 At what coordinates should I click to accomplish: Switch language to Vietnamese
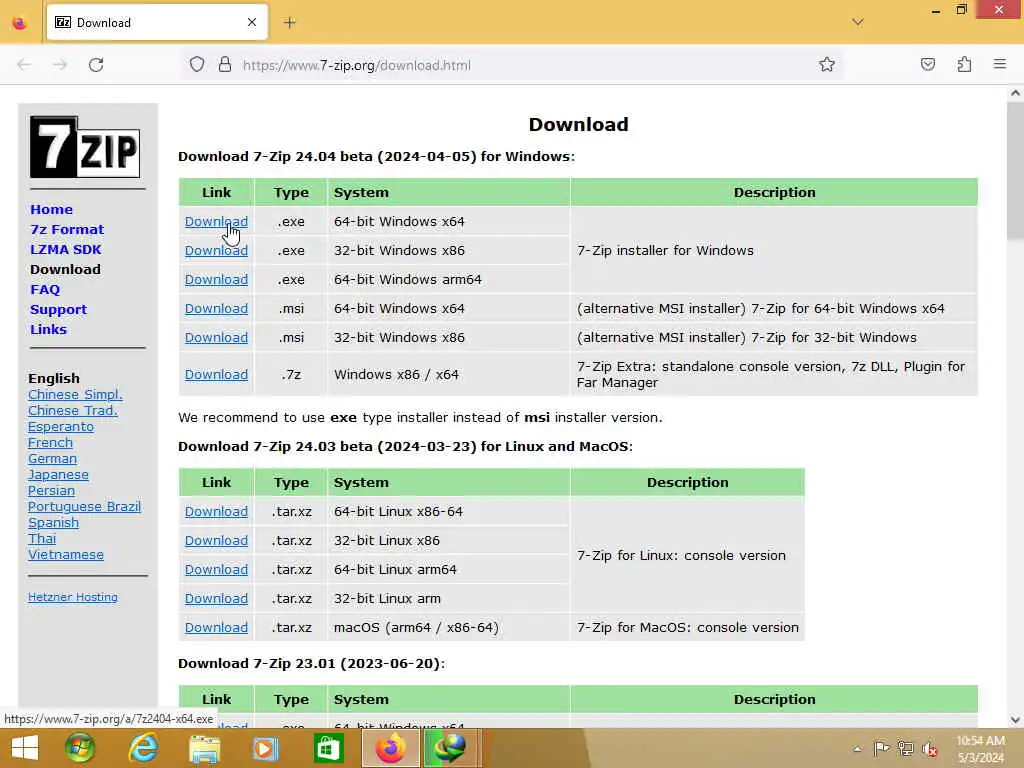(65, 554)
